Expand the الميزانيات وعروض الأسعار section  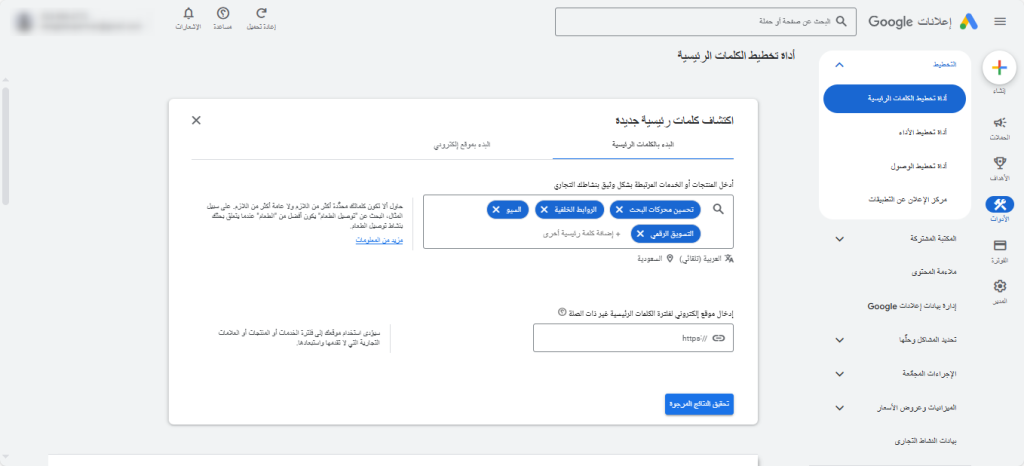click(838, 407)
